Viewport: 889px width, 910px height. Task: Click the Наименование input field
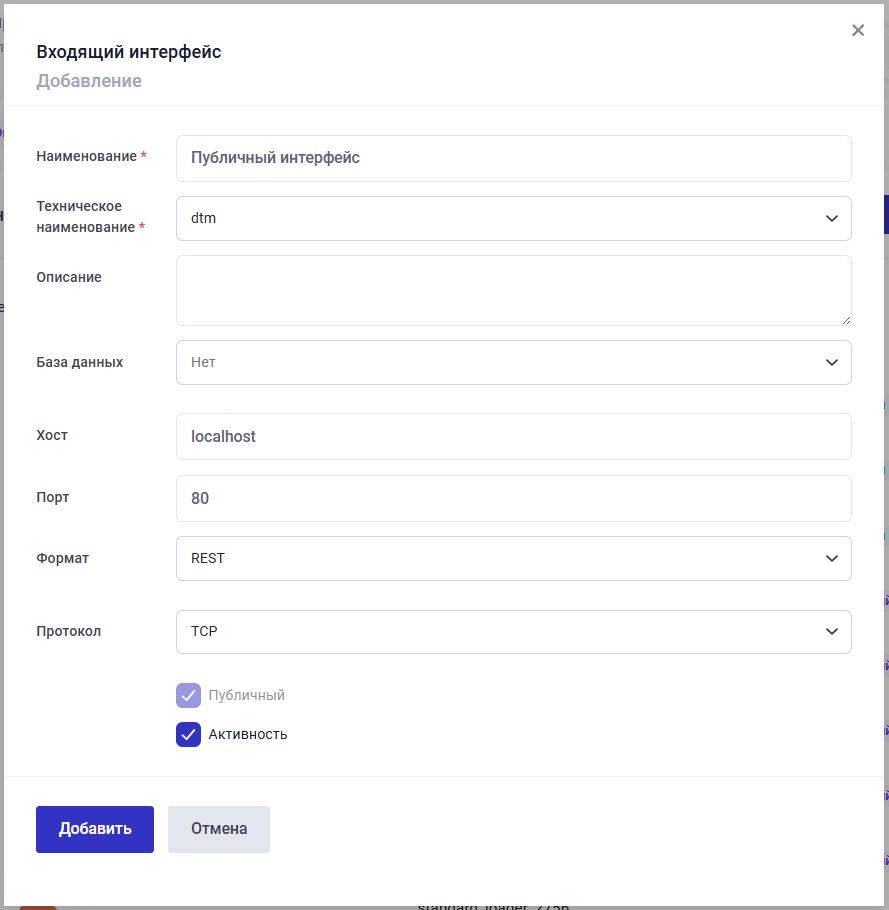tap(514, 158)
